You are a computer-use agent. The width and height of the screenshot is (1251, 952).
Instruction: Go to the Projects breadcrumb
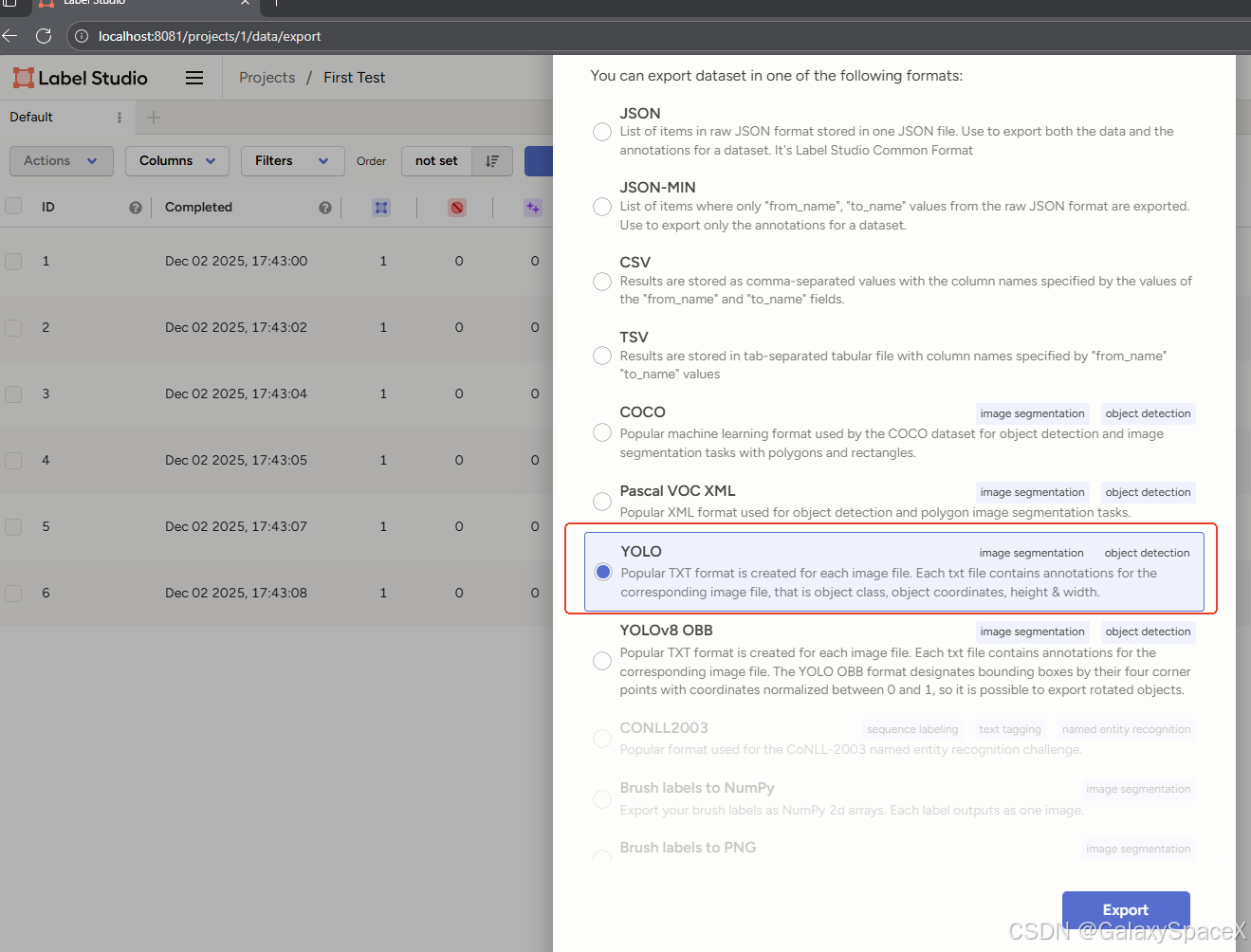(x=267, y=78)
